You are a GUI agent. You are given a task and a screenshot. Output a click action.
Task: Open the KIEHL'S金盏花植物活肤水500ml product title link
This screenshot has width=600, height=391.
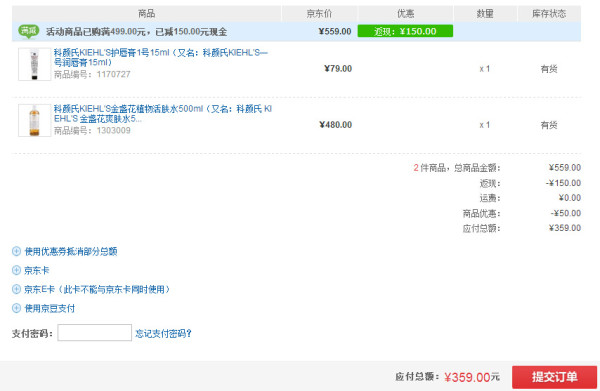163,114
